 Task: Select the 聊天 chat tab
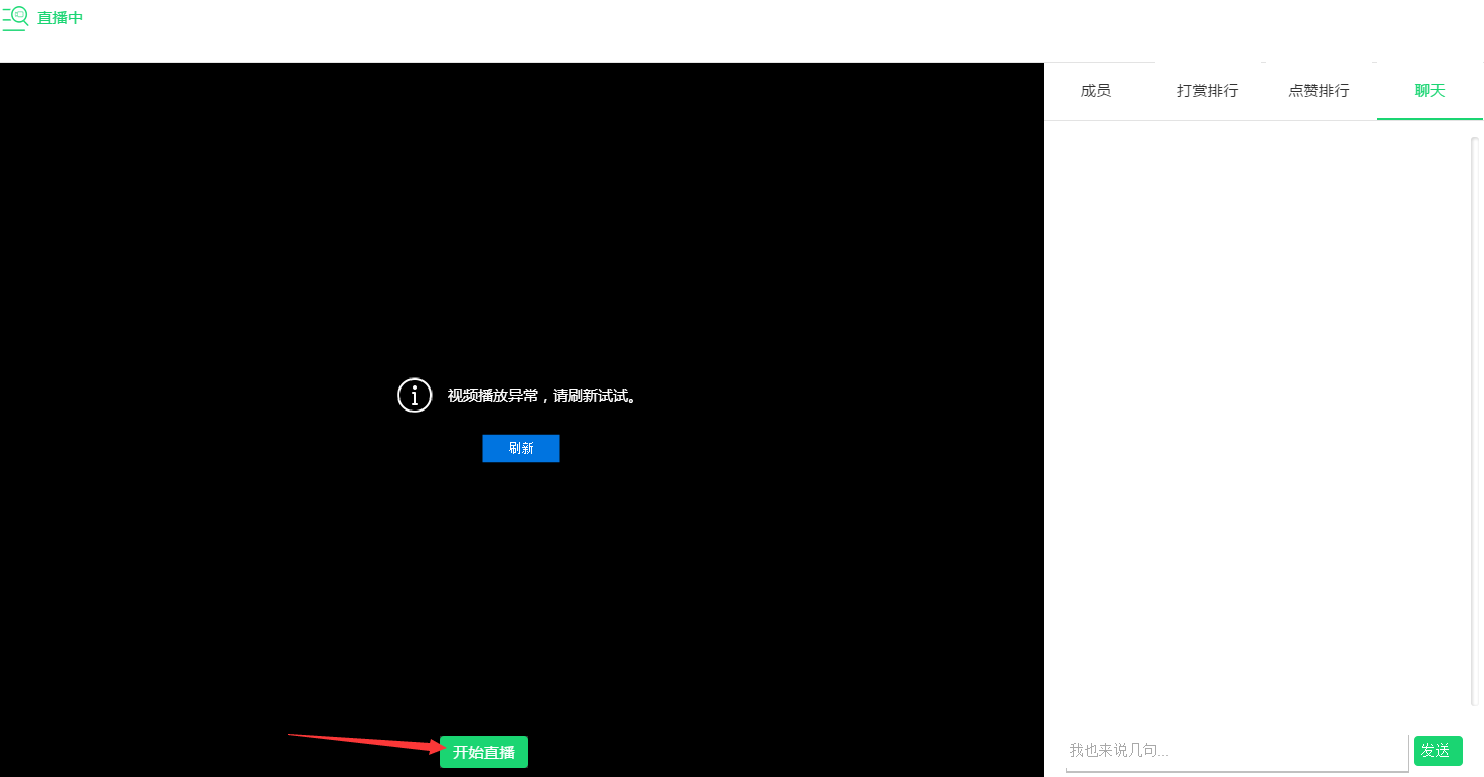(1430, 91)
